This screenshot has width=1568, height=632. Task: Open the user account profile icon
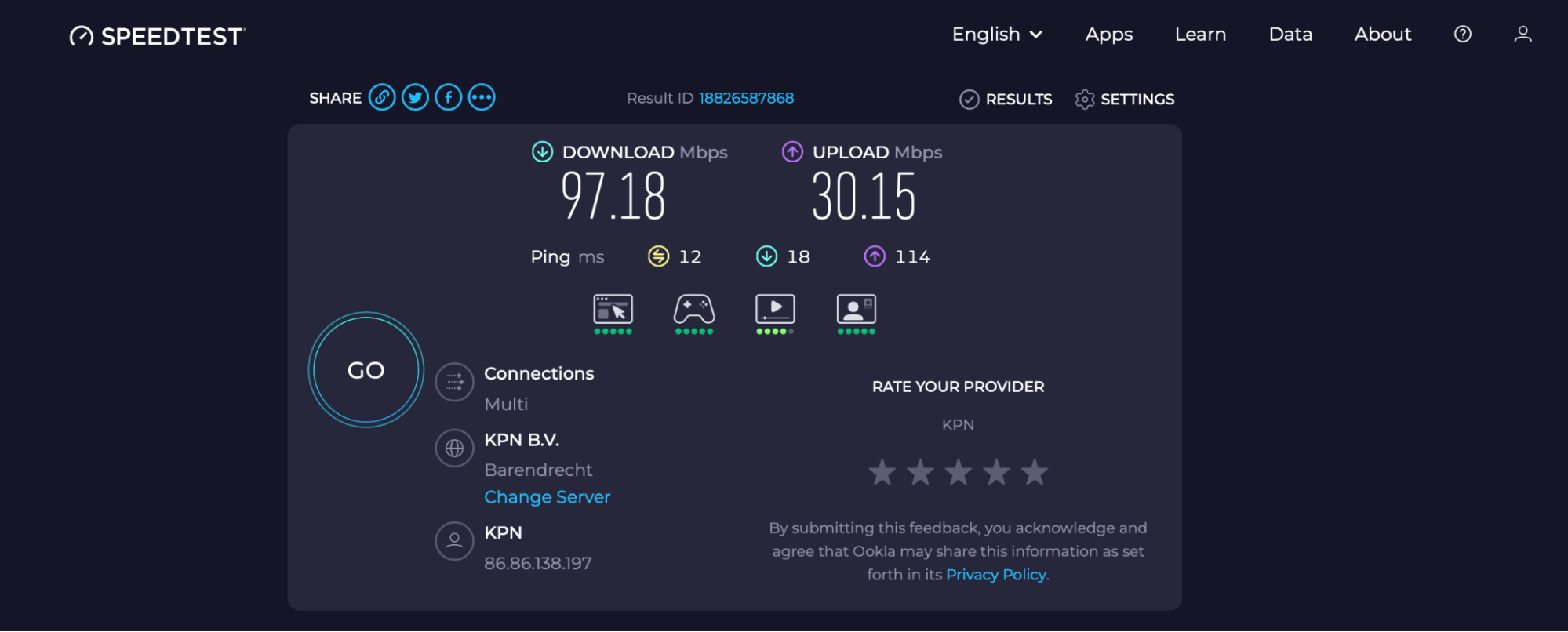tap(1523, 35)
